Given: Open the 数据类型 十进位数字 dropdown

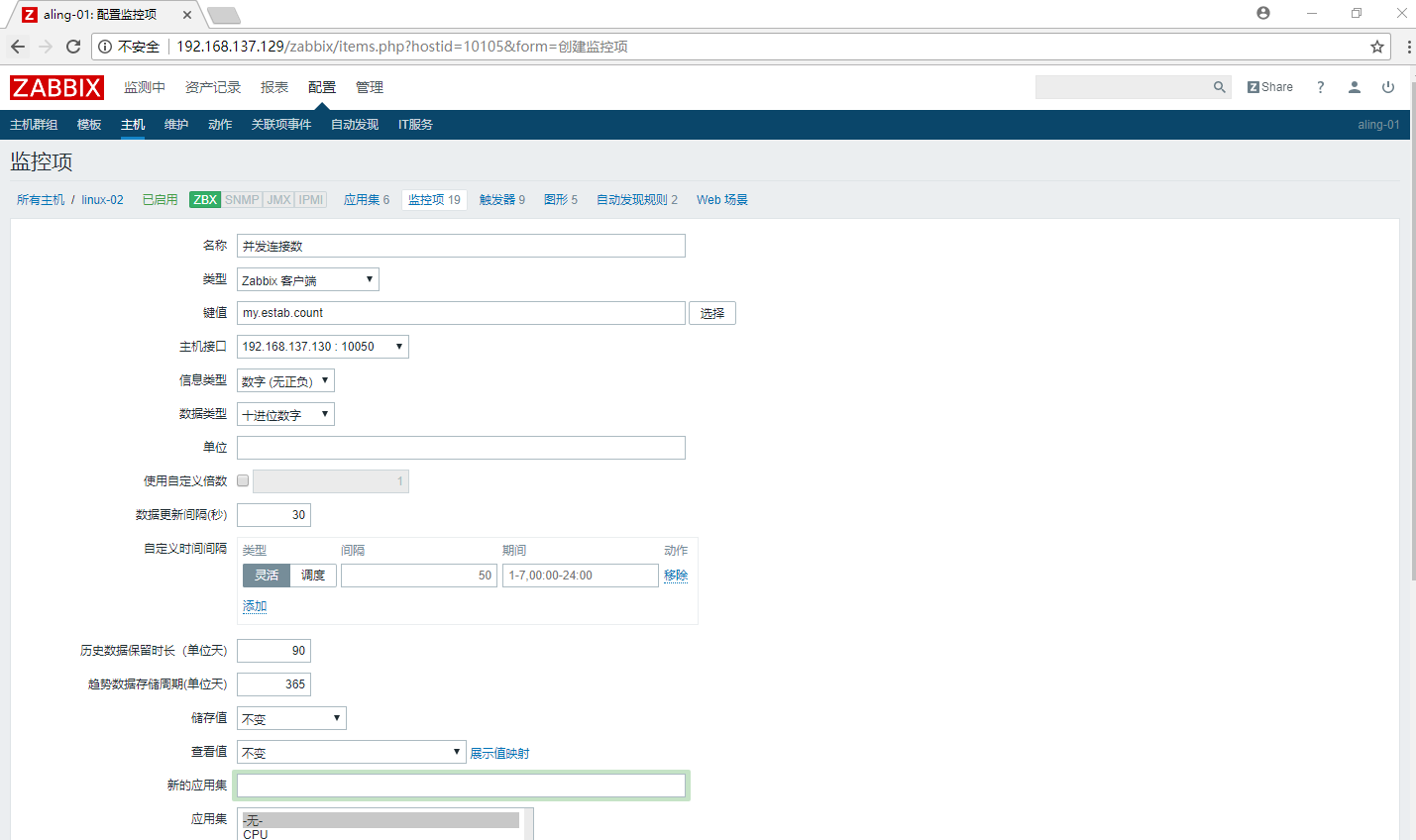Looking at the screenshot, I should pos(285,414).
